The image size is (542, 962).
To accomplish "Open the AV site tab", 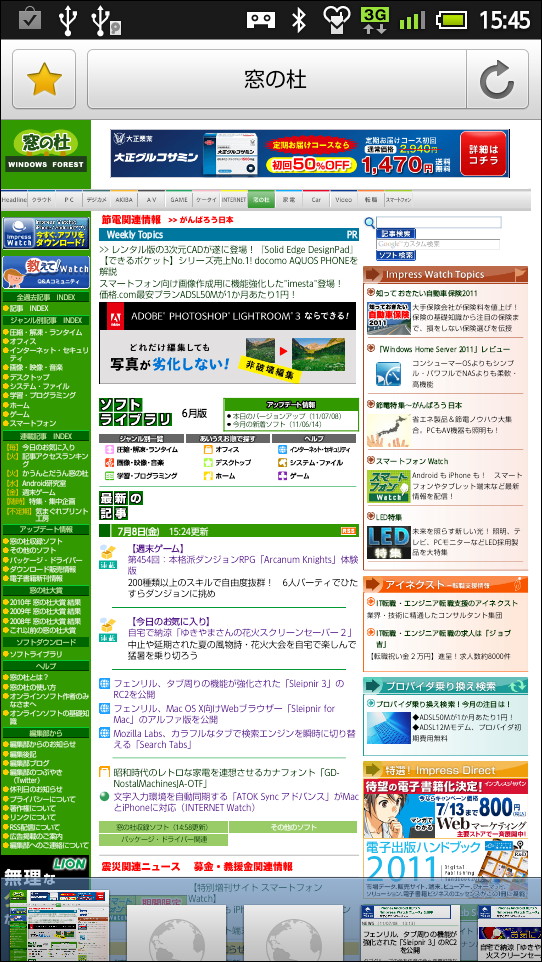I will tap(152, 199).
